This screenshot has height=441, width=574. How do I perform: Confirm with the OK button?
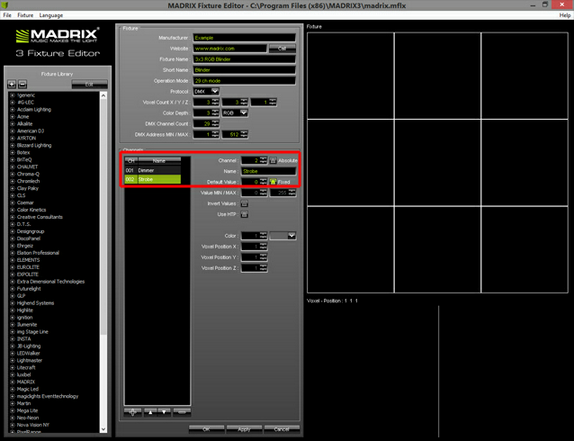[x=207, y=429]
